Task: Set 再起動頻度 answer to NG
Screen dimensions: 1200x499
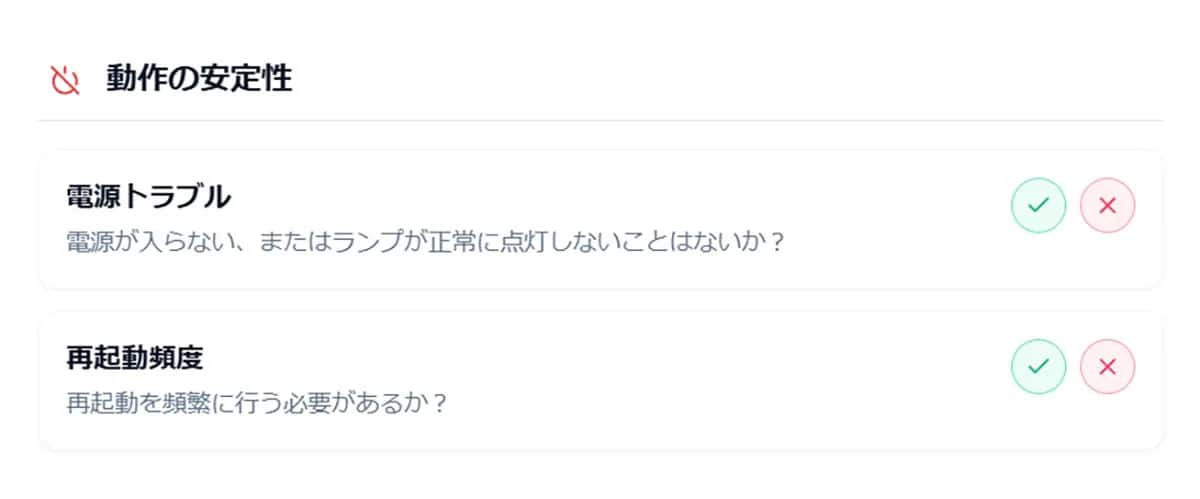Action: (x=1107, y=367)
